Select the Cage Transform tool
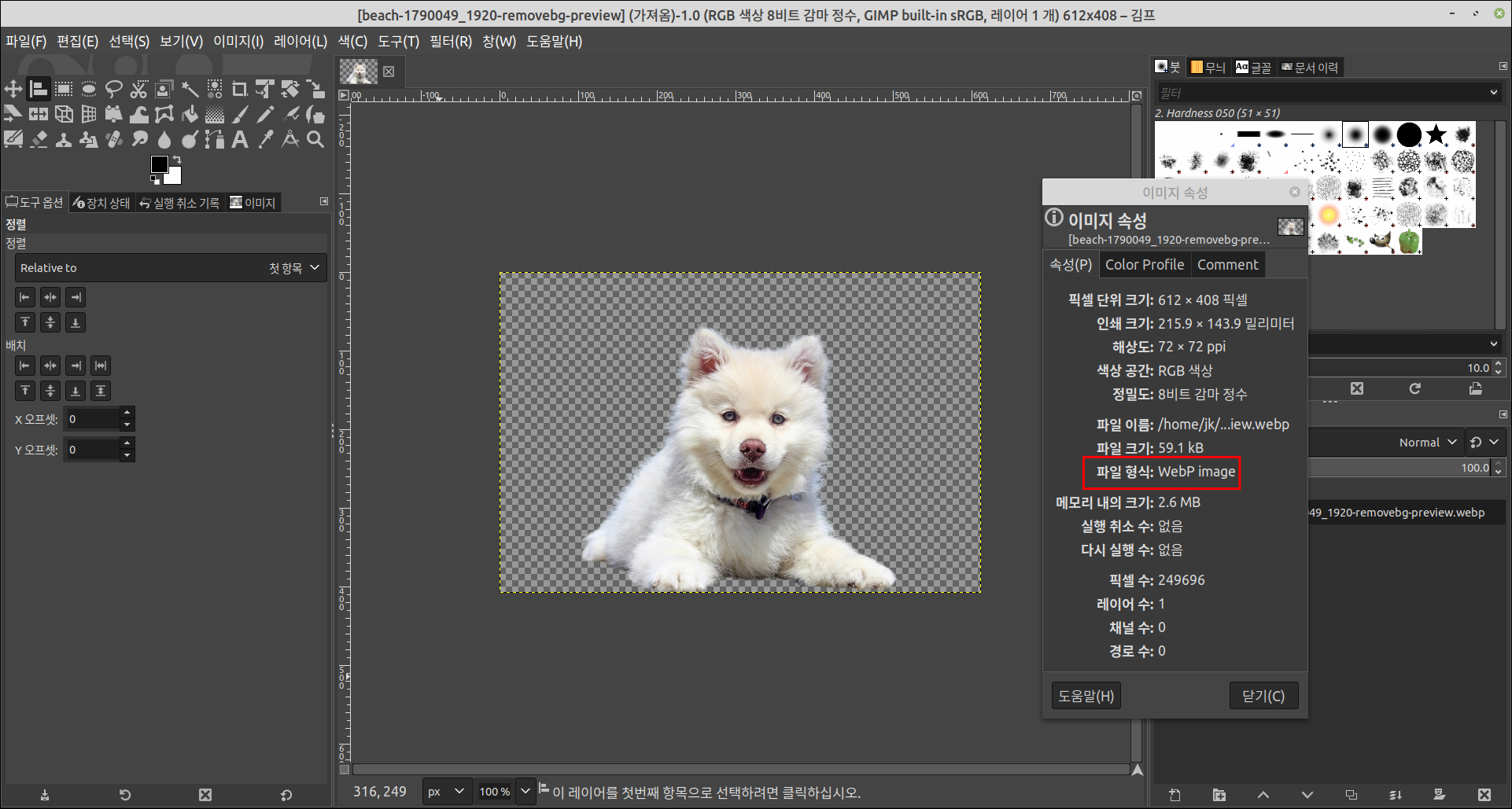The image size is (1512, 809). [x=164, y=114]
